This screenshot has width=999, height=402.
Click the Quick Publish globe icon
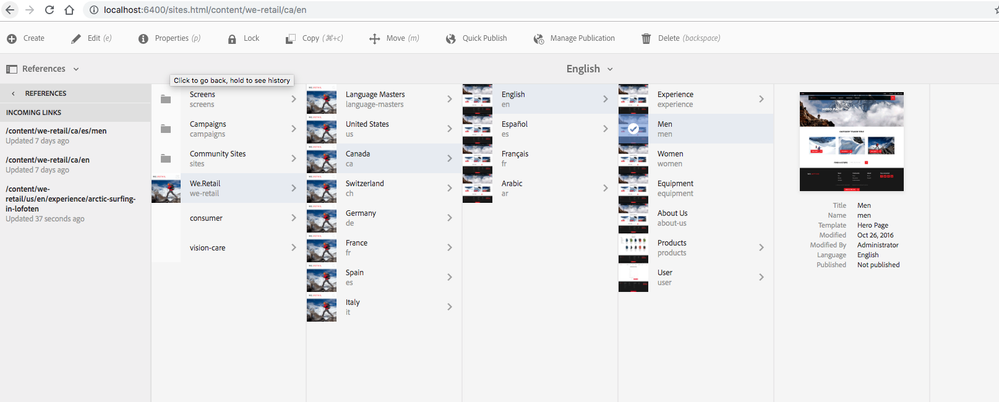coord(451,39)
